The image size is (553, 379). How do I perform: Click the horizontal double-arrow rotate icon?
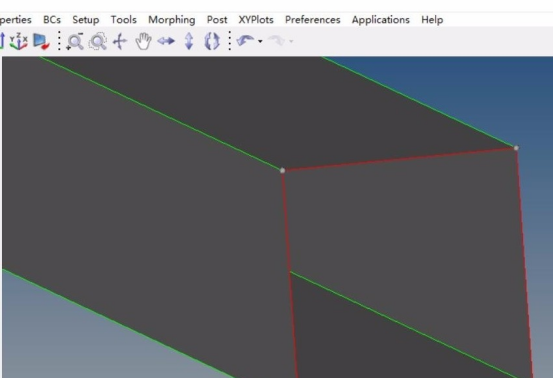point(166,41)
